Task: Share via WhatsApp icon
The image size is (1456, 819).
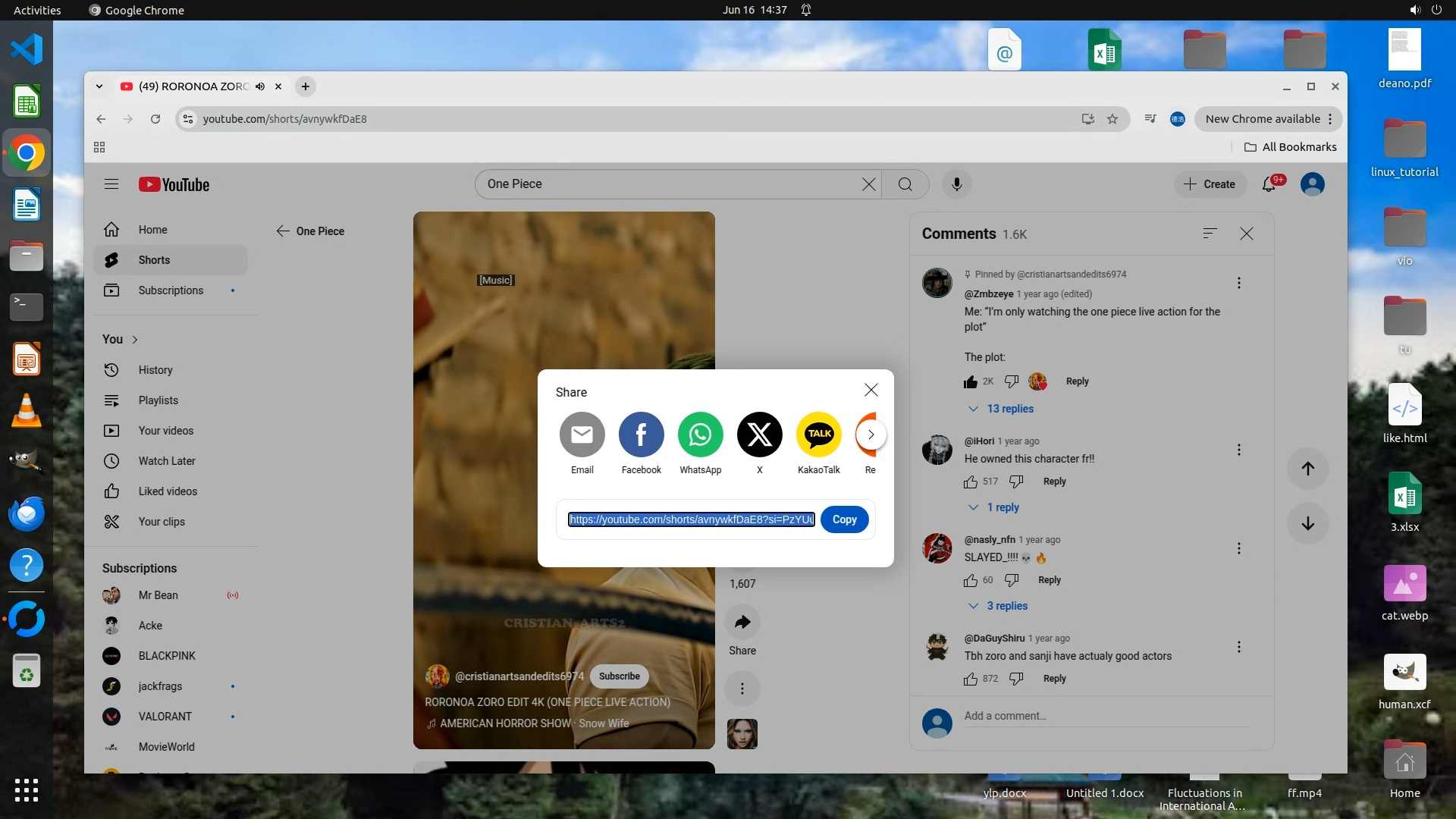Action: tap(700, 435)
